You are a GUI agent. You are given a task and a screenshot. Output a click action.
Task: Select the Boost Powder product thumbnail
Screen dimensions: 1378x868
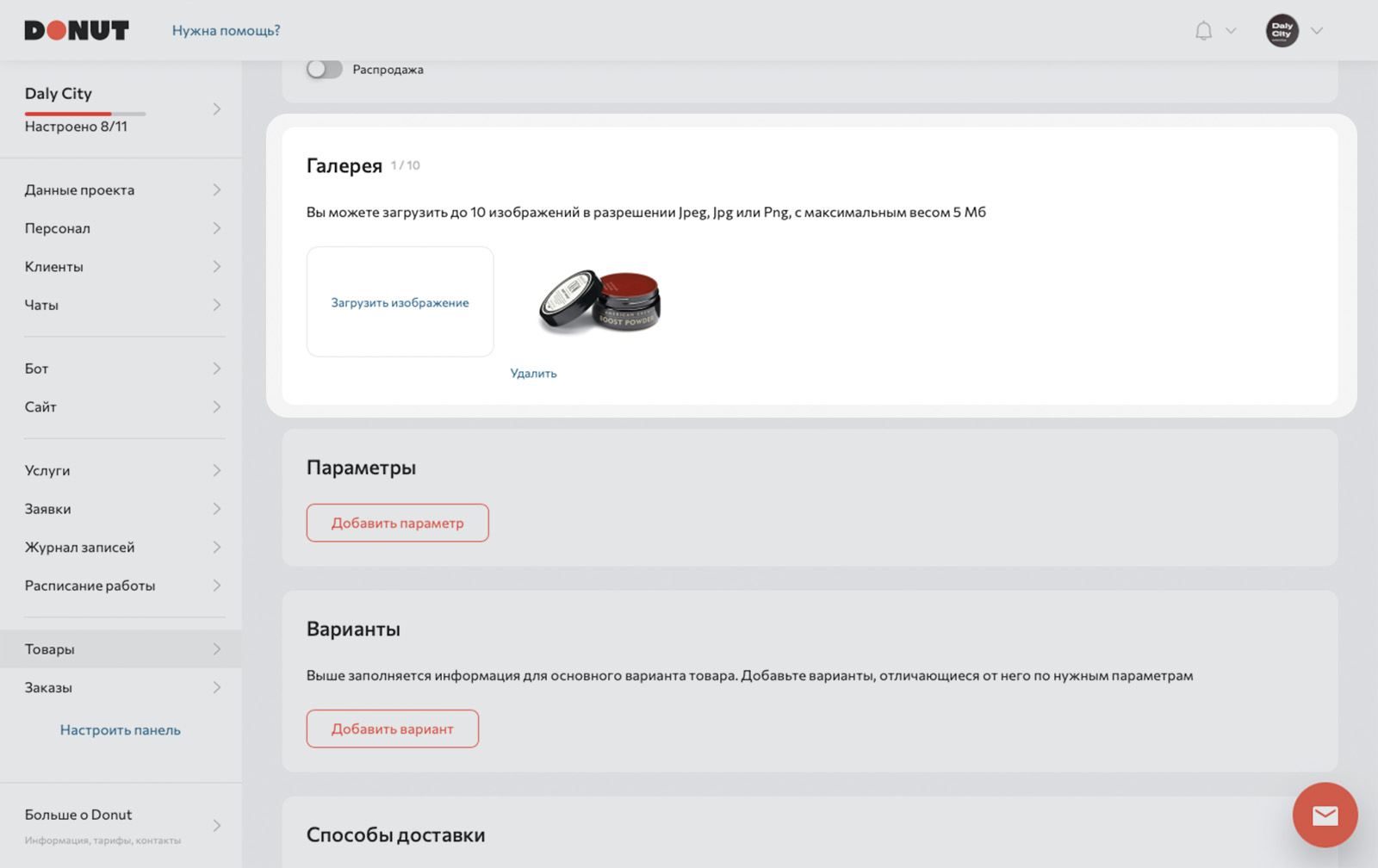tap(599, 301)
